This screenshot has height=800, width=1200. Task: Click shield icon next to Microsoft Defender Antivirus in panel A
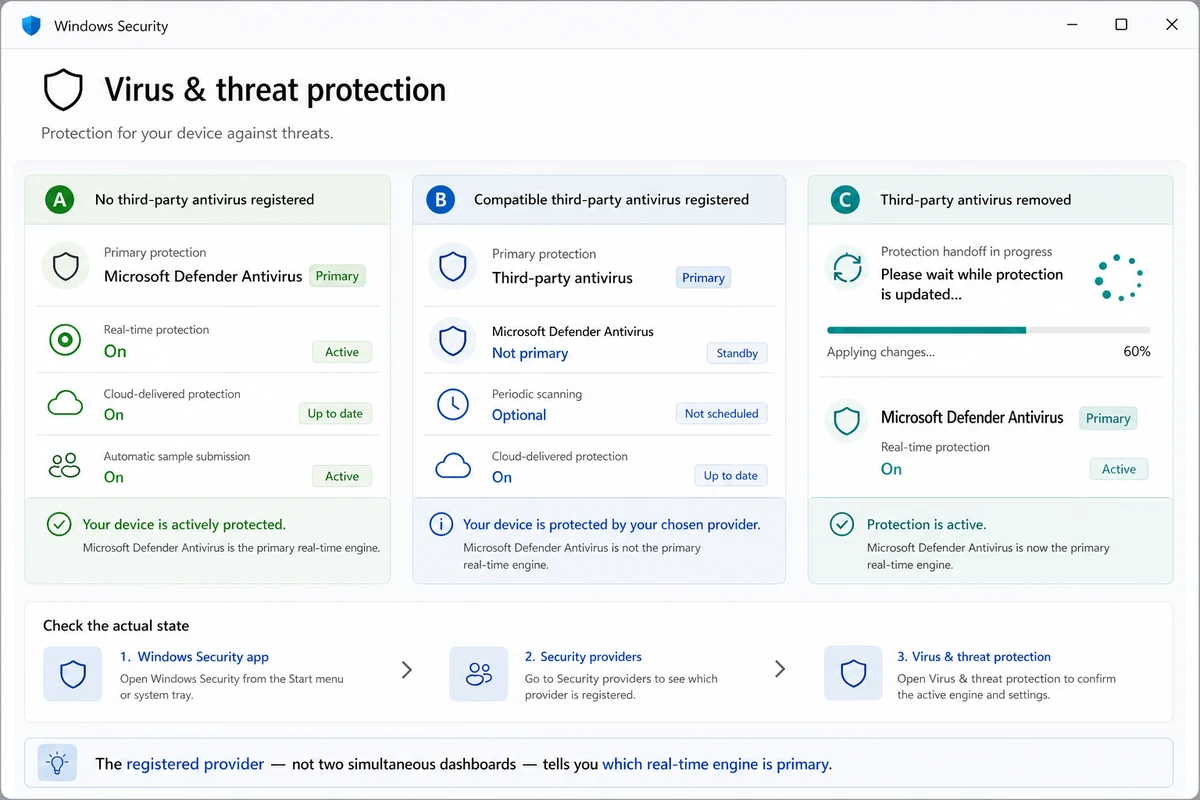pos(66,266)
